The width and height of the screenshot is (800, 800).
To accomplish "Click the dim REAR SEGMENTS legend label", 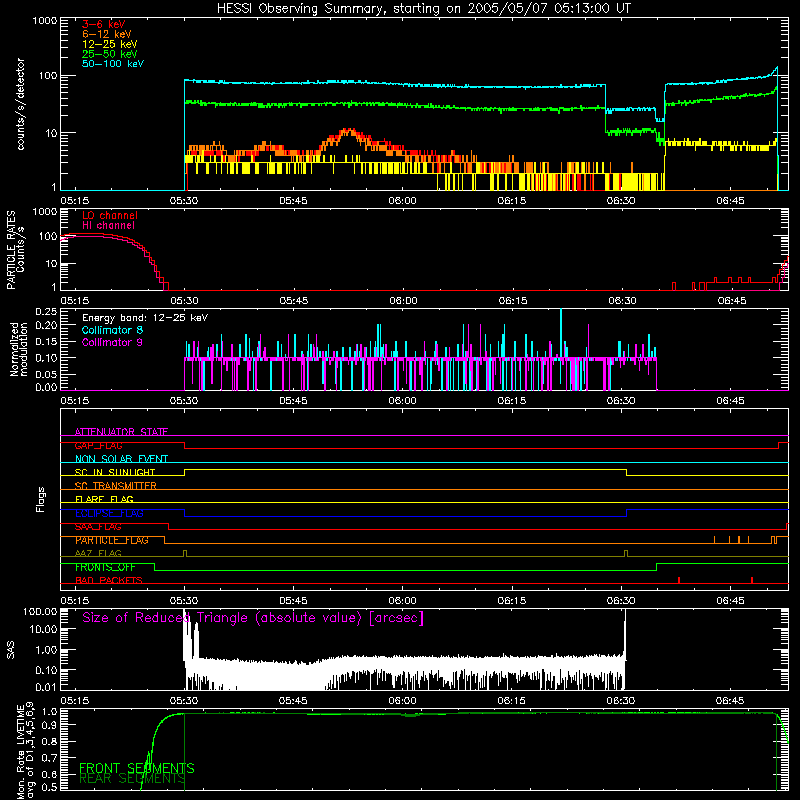I will point(132,779).
